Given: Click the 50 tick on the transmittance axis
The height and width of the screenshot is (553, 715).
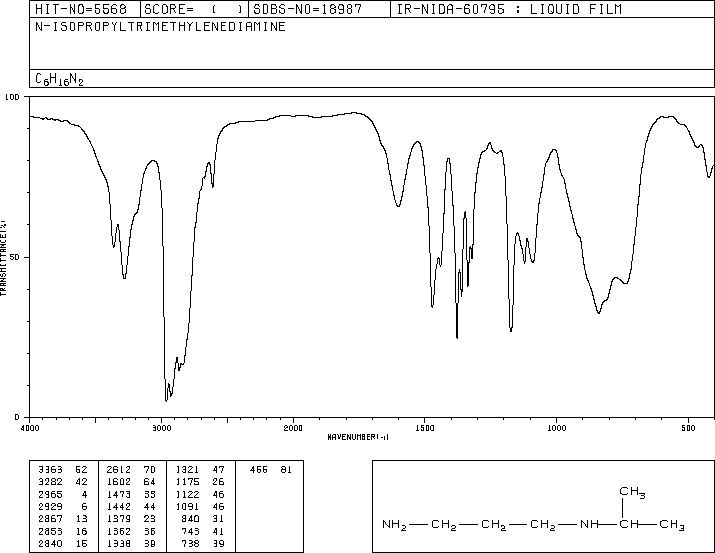Looking at the screenshot, I should click(15, 257).
